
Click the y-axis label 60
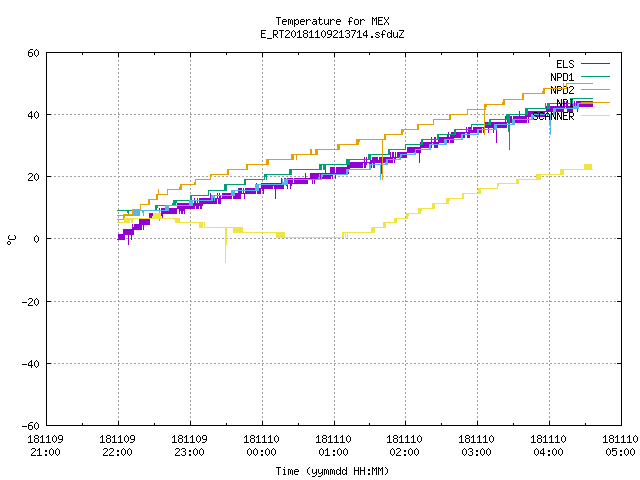(33, 53)
